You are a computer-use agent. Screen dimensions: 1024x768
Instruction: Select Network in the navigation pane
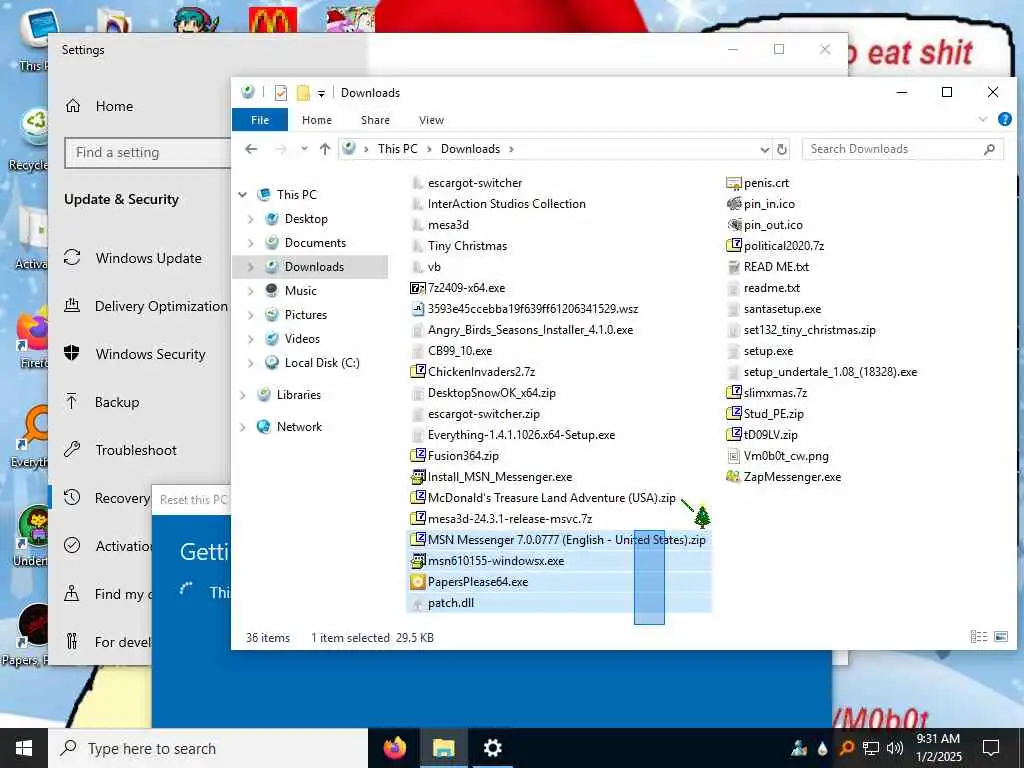(x=299, y=427)
